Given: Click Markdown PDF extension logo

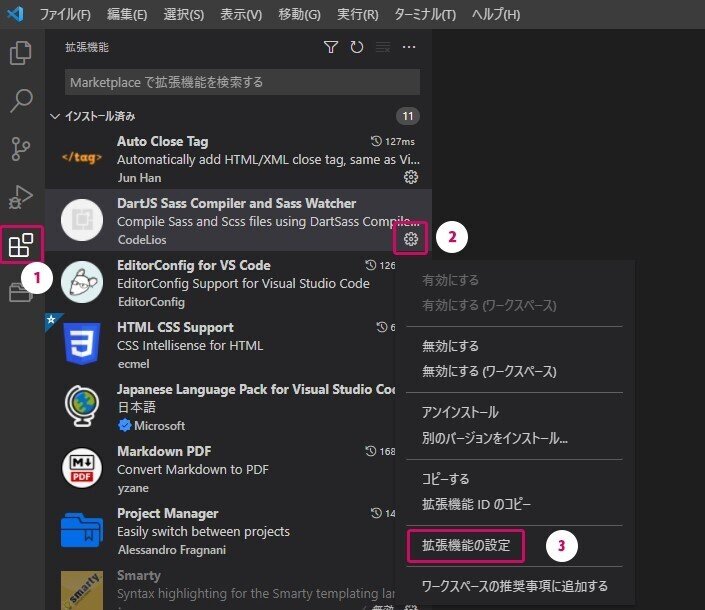Looking at the screenshot, I should coord(82,468).
